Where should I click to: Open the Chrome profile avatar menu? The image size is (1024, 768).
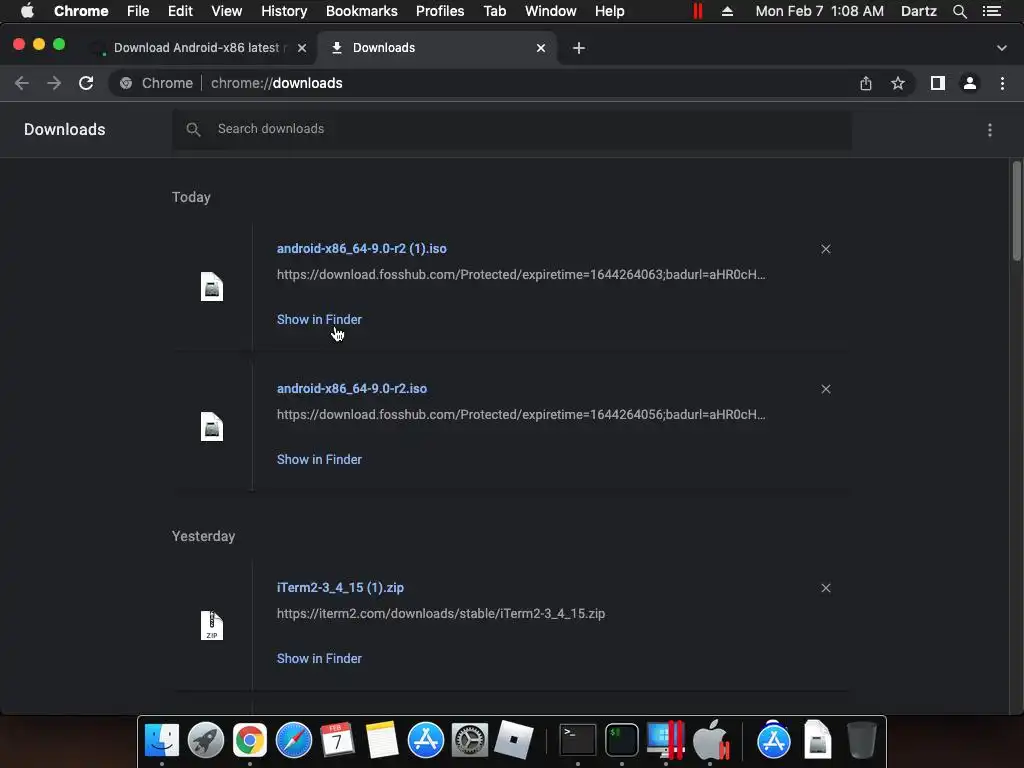click(970, 83)
